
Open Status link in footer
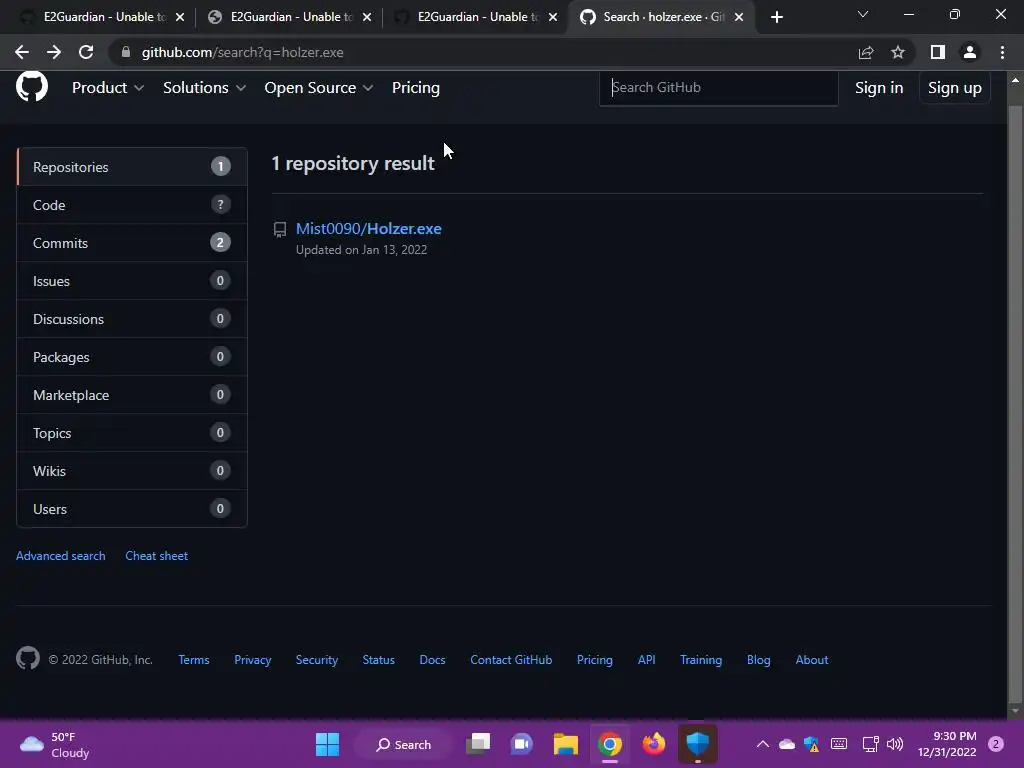click(379, 660)
